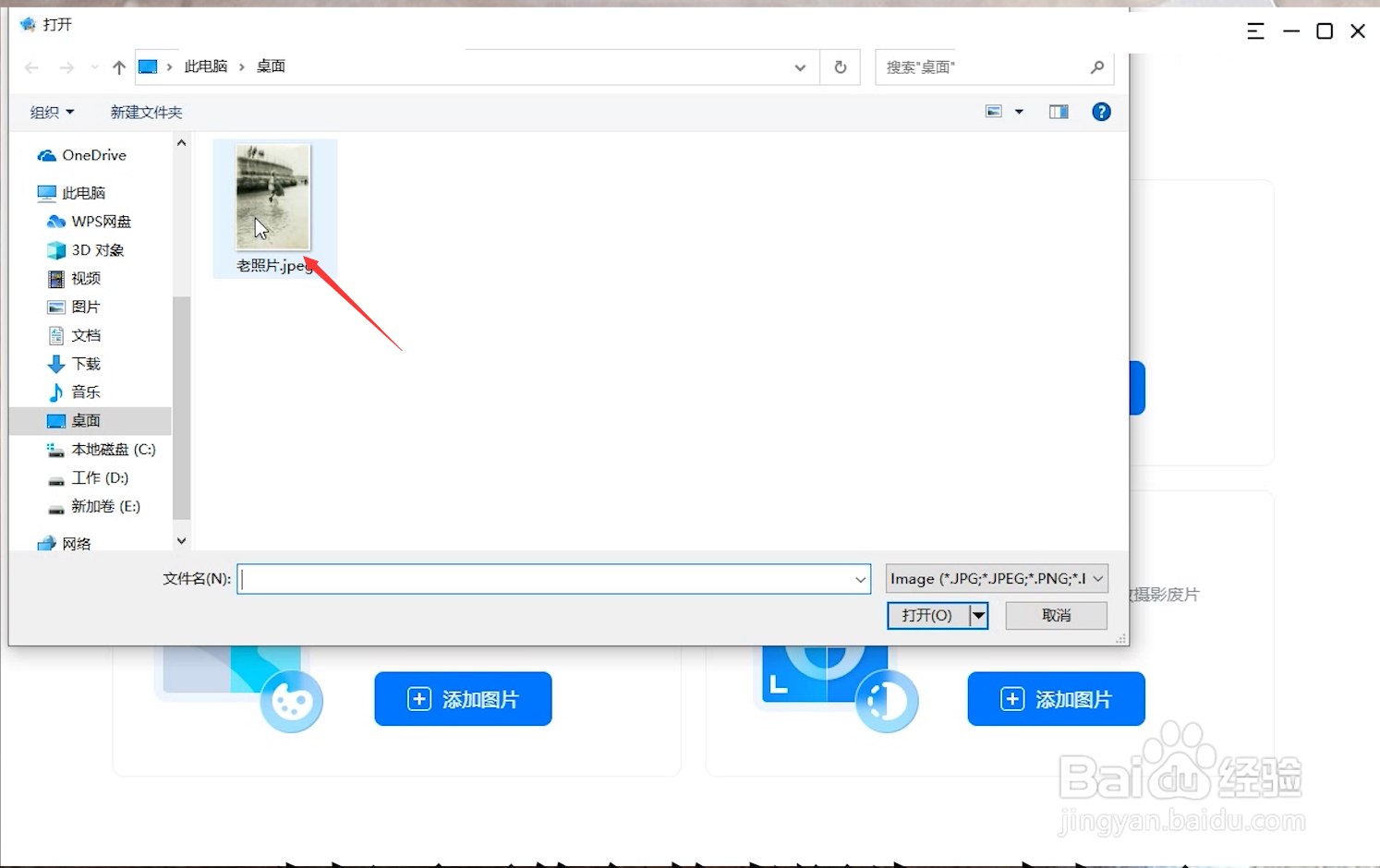
Task: Change the file view layout icon
Action: pyautogui.click(x=994, y=112)
